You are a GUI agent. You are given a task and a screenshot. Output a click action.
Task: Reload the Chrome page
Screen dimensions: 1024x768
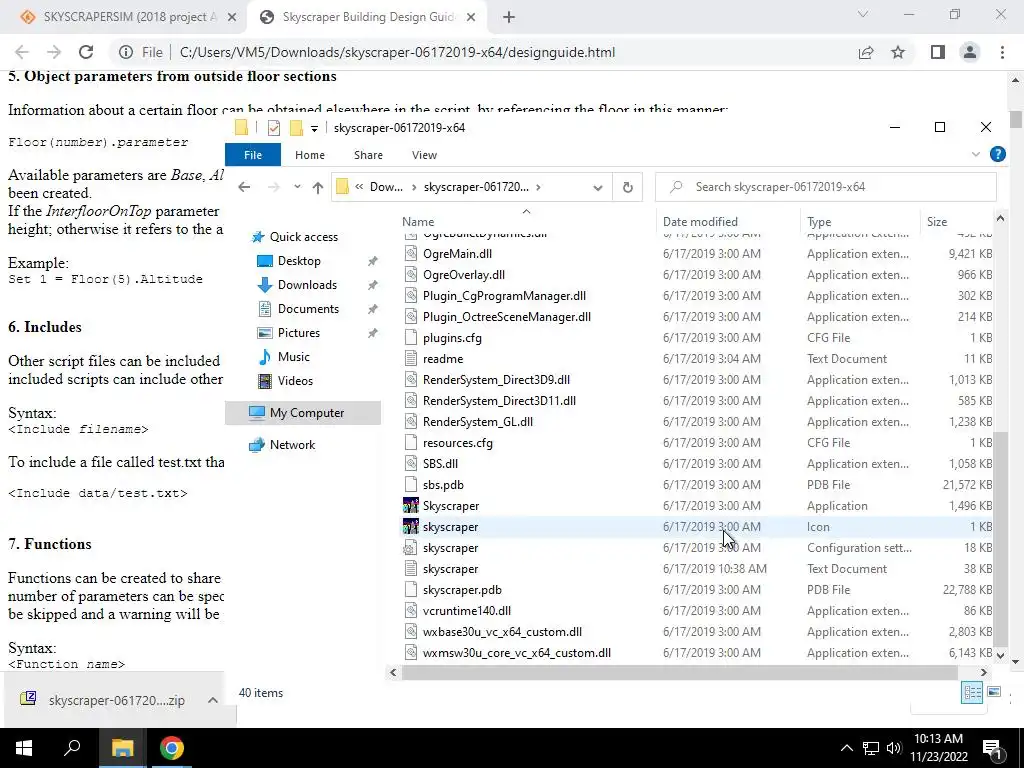86,52
